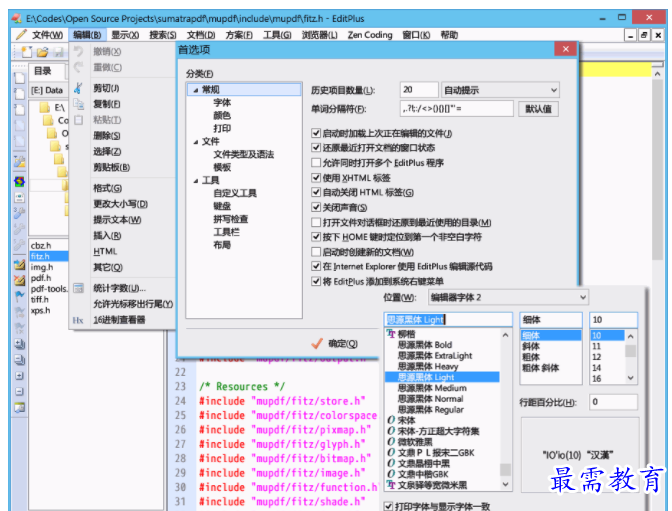Screen dimensions: 672x511
Task: Open the 位置 编辑器字体 2 dropdown
Action: [x=508, y=297]
